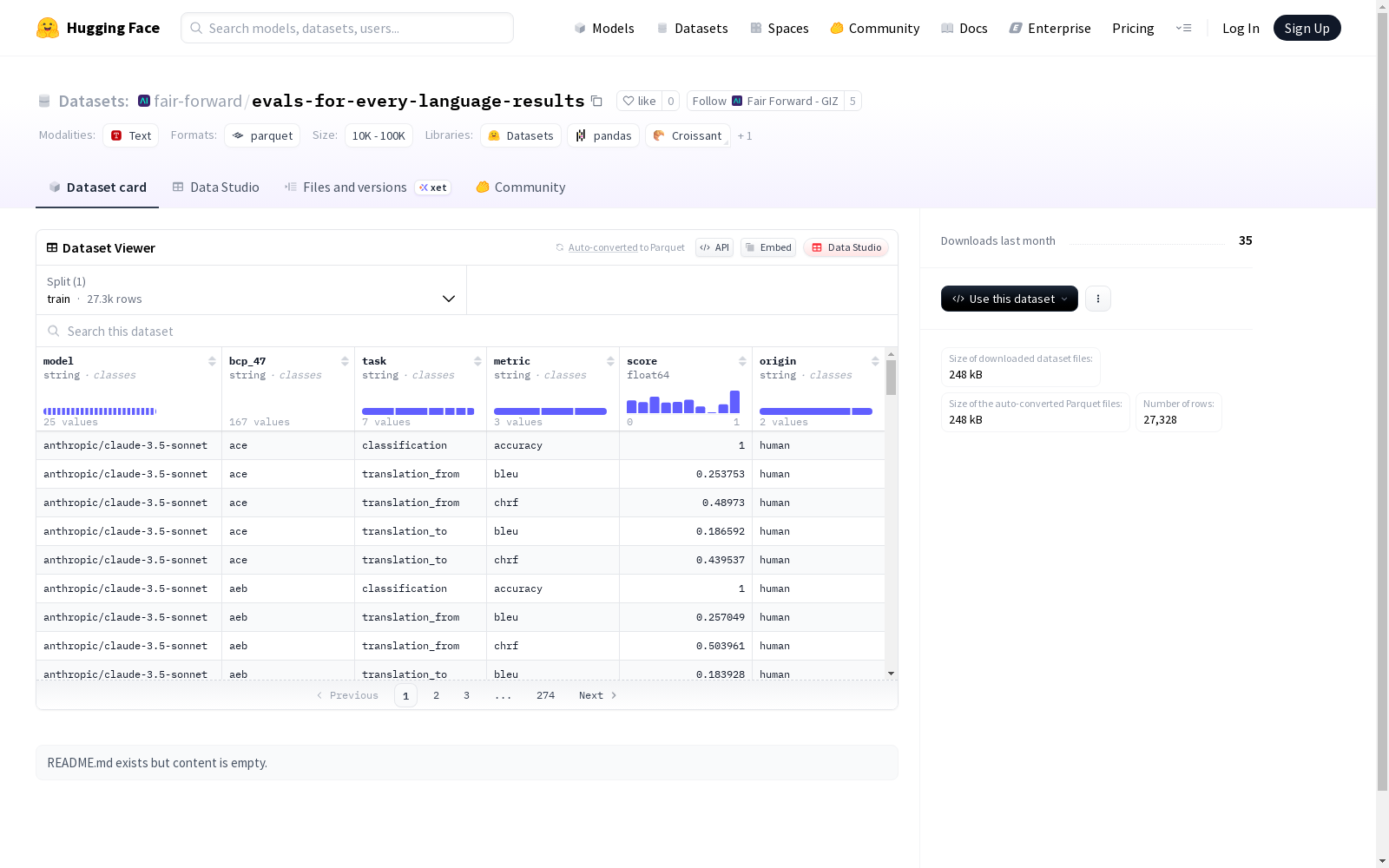Follow Fair Forward - GIZ
1389x868 pixels.
[x=765, y=101]
